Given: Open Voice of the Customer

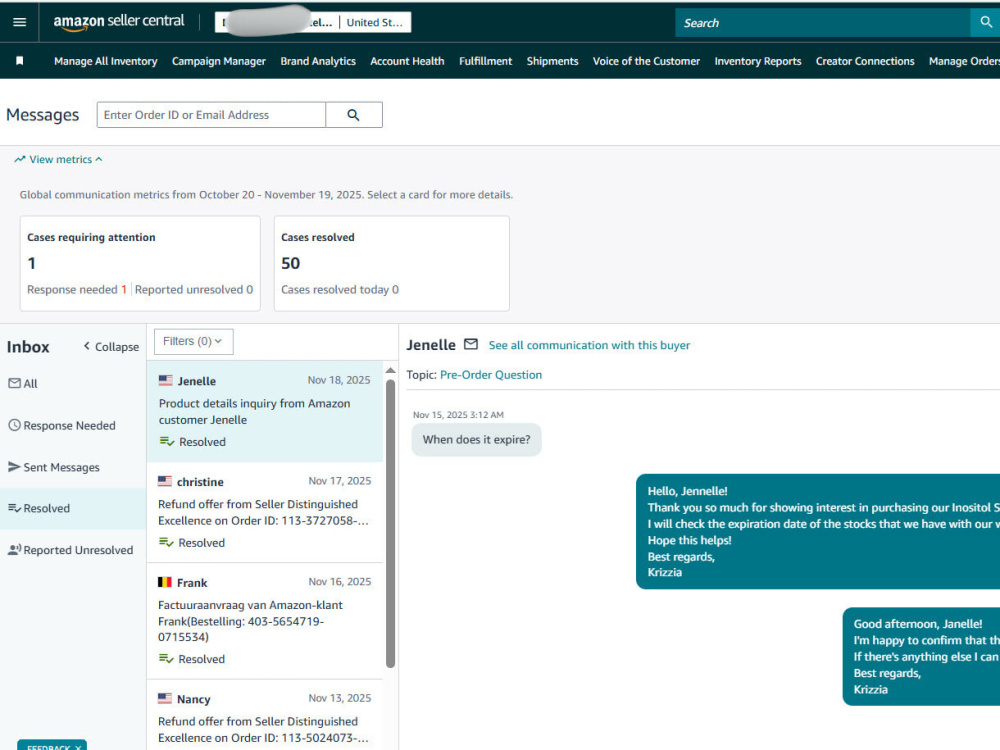Looking at the screenshot, I should [x=646, y=61].
